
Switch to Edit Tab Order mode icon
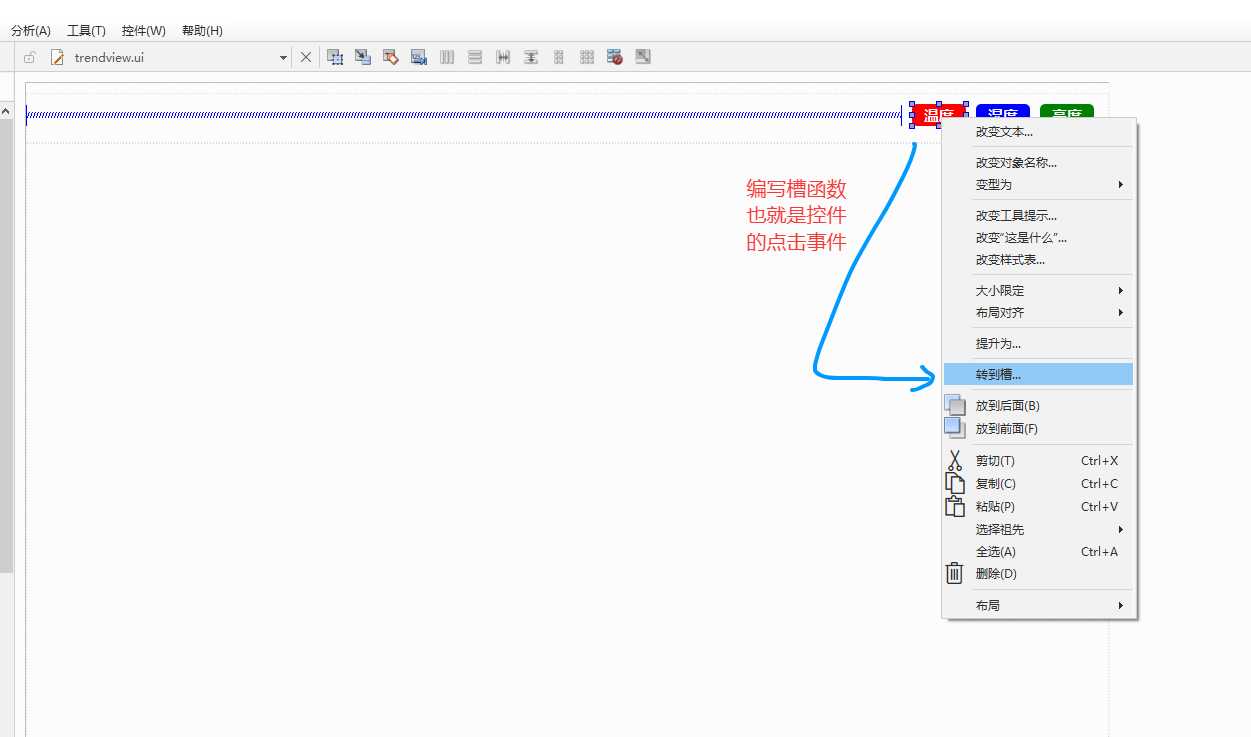[x=419, y=57]
